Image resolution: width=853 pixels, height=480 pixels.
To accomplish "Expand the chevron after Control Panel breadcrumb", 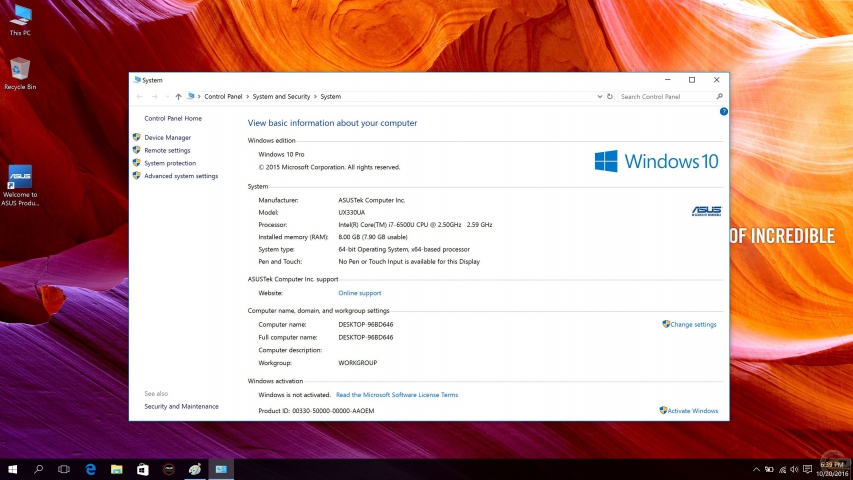I will [248, 96].
